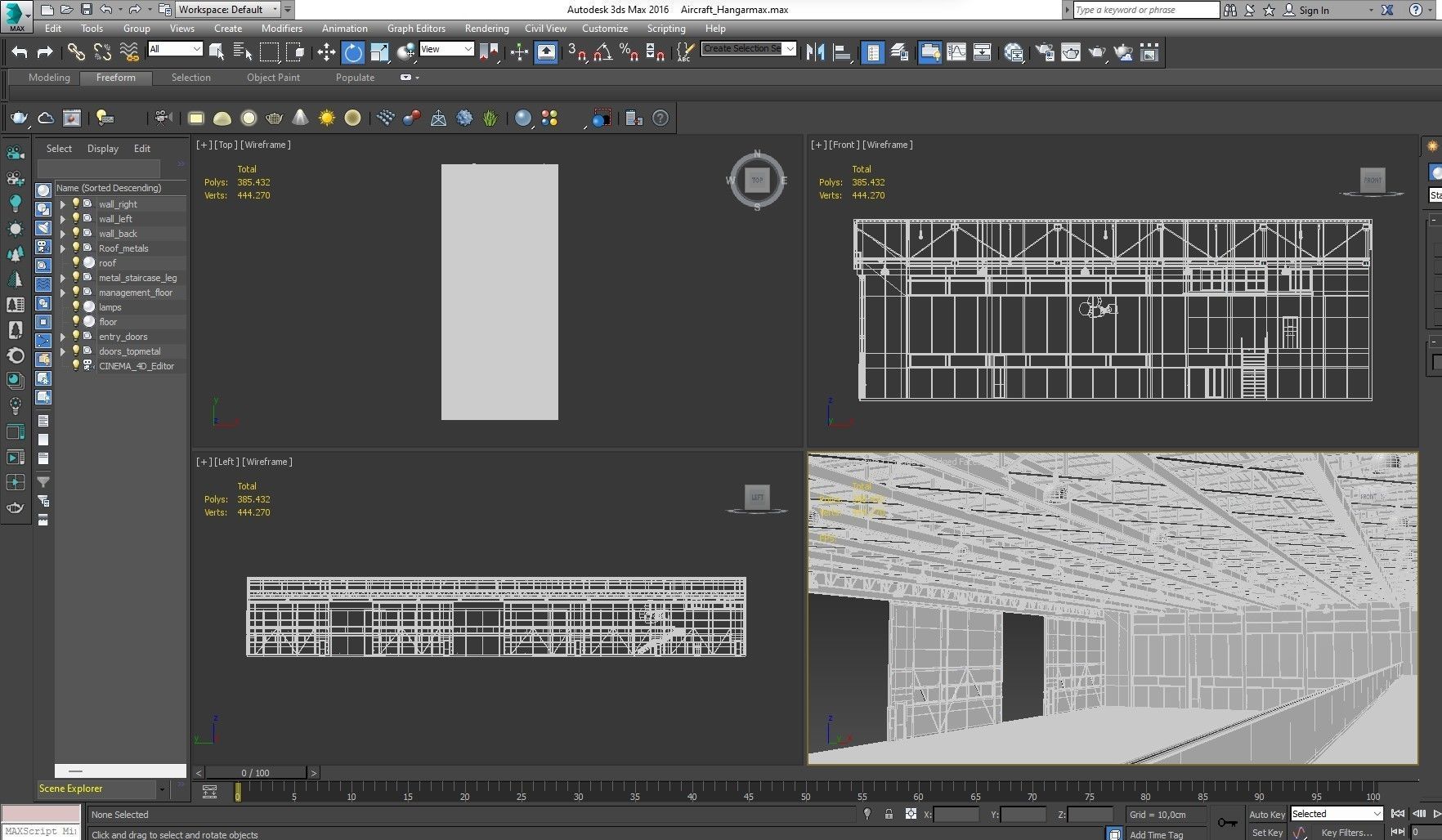Toggle visibility bulb of lamps object
Image resolution: width=1442 pixels, height=840 pixels.
coord(76,307)
